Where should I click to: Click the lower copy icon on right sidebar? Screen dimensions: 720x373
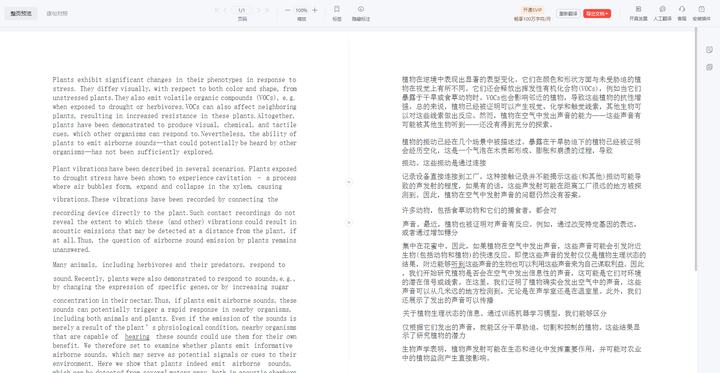pyautogui.click(x=709, y=68)
